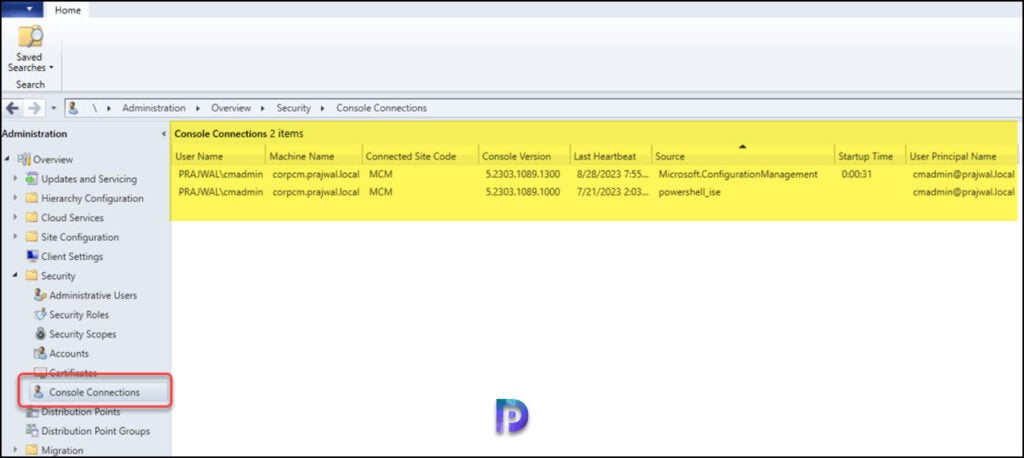Open the Saved Searches icon
Screen dimensions: 1024x458
(31, 37)
